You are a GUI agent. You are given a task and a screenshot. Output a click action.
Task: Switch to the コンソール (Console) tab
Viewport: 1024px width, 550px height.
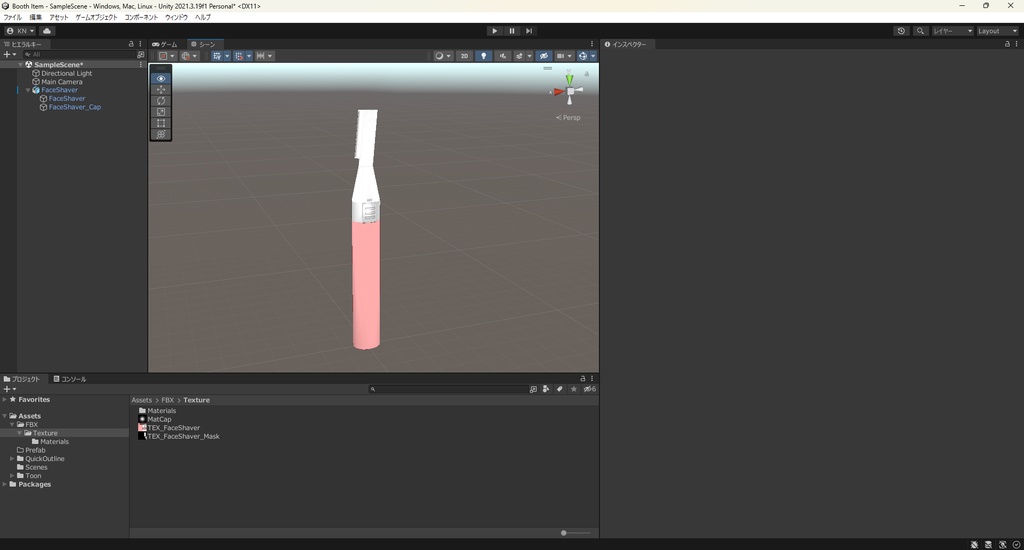(70, 379)
